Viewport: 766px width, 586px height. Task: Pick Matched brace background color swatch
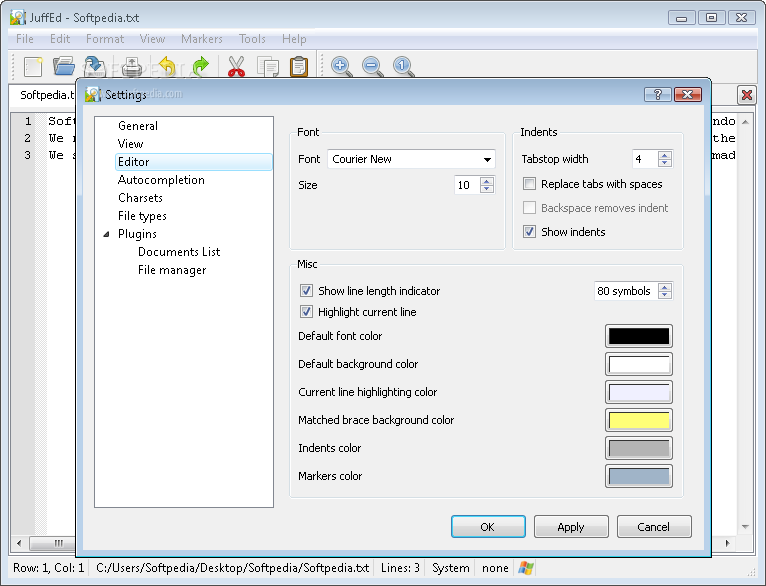(639, 420)
